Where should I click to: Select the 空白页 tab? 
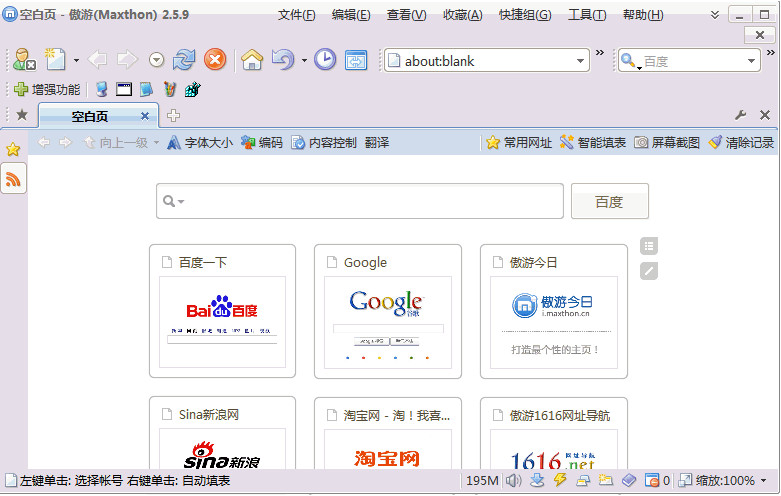coord(99,116)
